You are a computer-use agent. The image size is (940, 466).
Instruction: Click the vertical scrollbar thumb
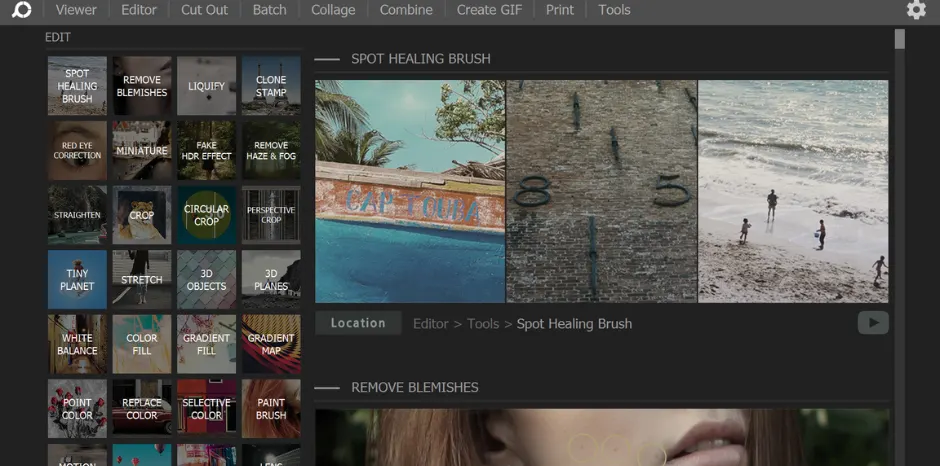coord(900,39)
